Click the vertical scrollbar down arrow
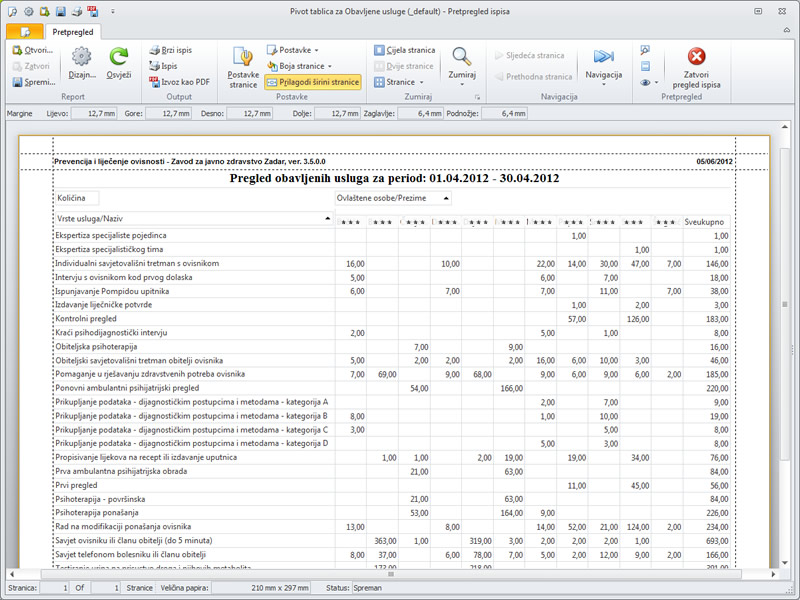Image resolution: width=800 pixels, height=600 pixels. pos(785,563)
